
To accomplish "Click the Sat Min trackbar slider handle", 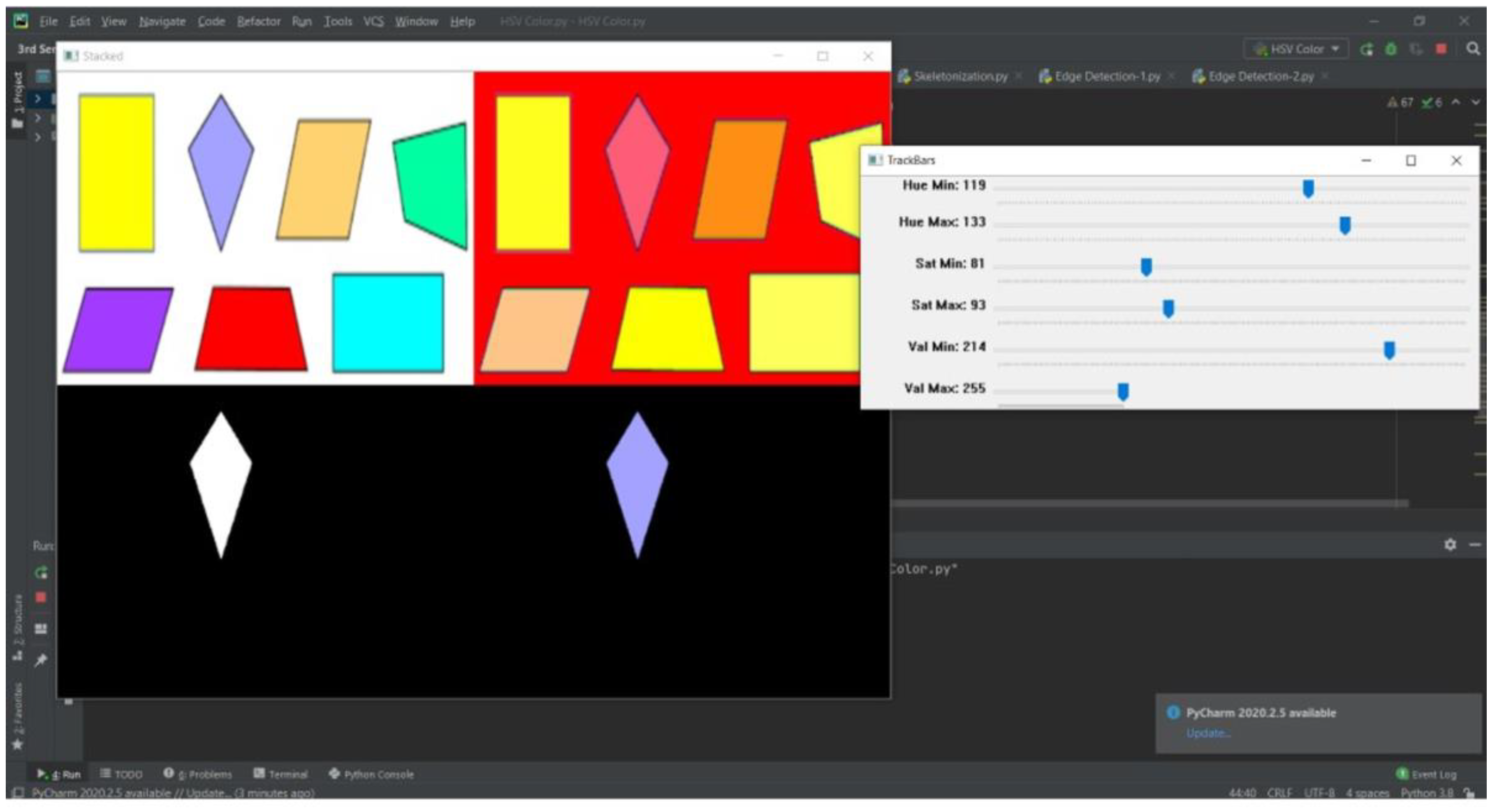I will click(x=1146, y=267).
